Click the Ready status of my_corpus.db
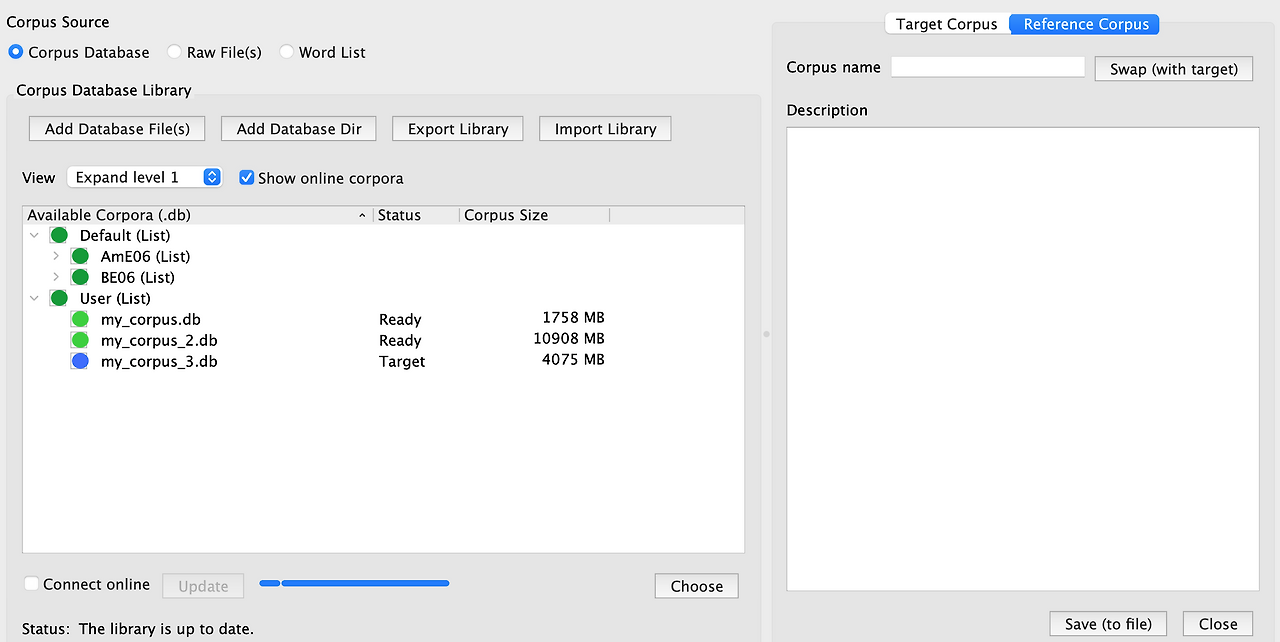Viewport: 1280px width, 642px height. tap(400, 319)
